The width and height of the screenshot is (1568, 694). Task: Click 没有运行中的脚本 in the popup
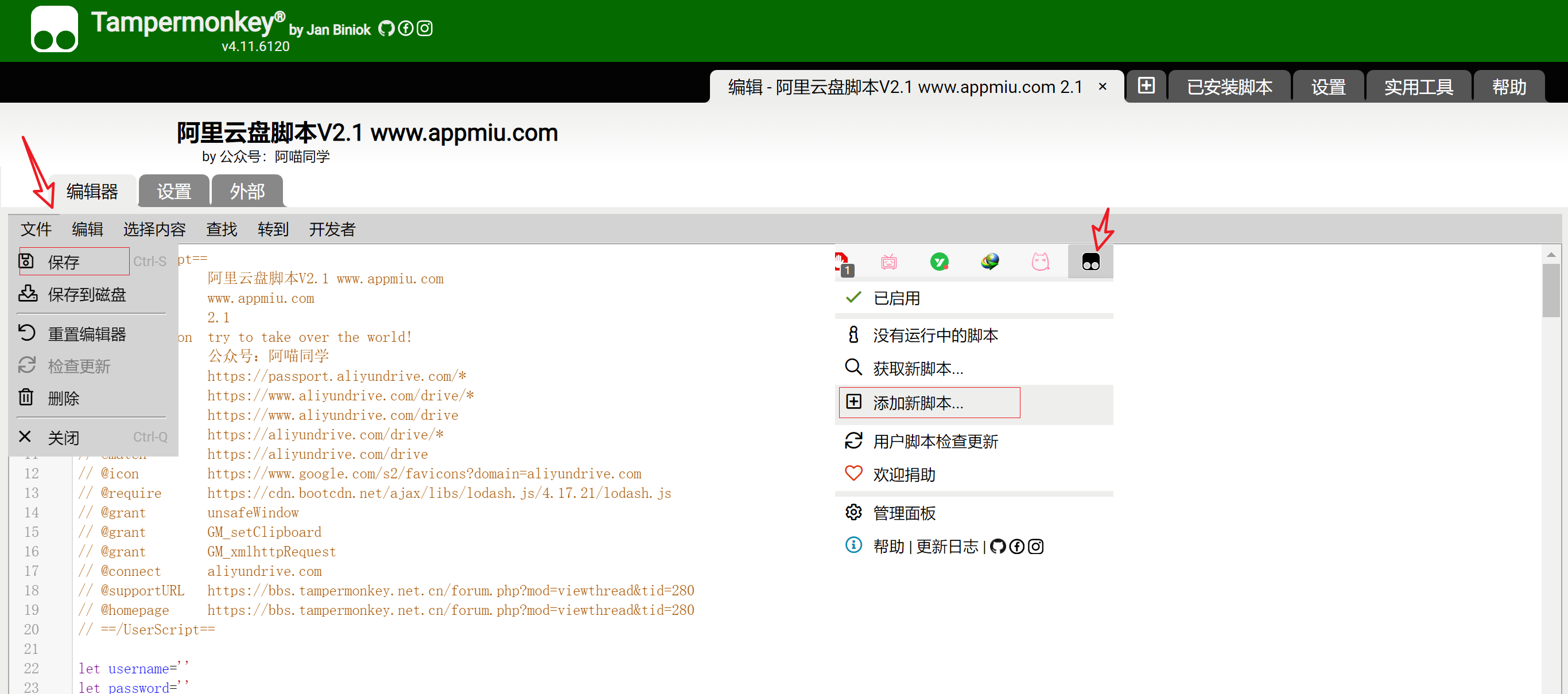[974, 335]
